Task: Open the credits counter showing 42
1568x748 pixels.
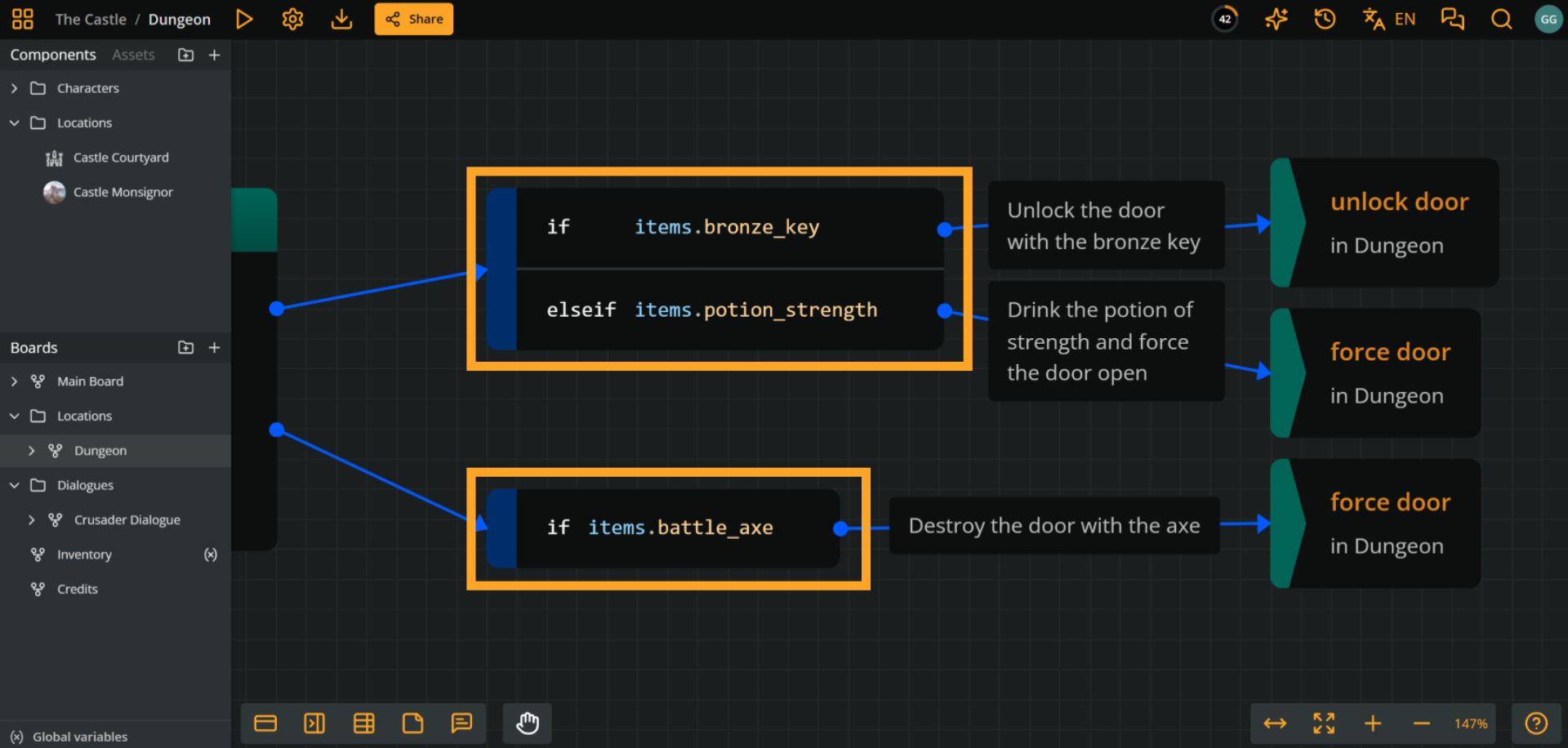Action: tap(1225, 19)
